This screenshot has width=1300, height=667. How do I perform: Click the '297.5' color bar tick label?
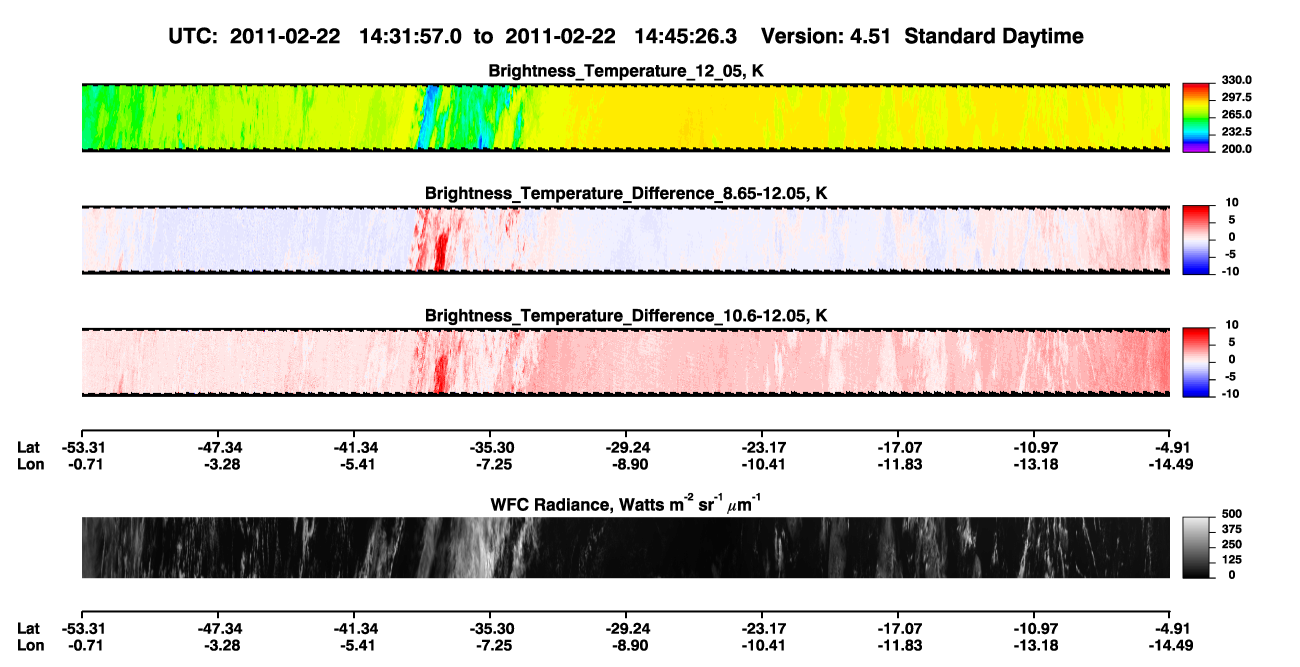[1236, 97]
